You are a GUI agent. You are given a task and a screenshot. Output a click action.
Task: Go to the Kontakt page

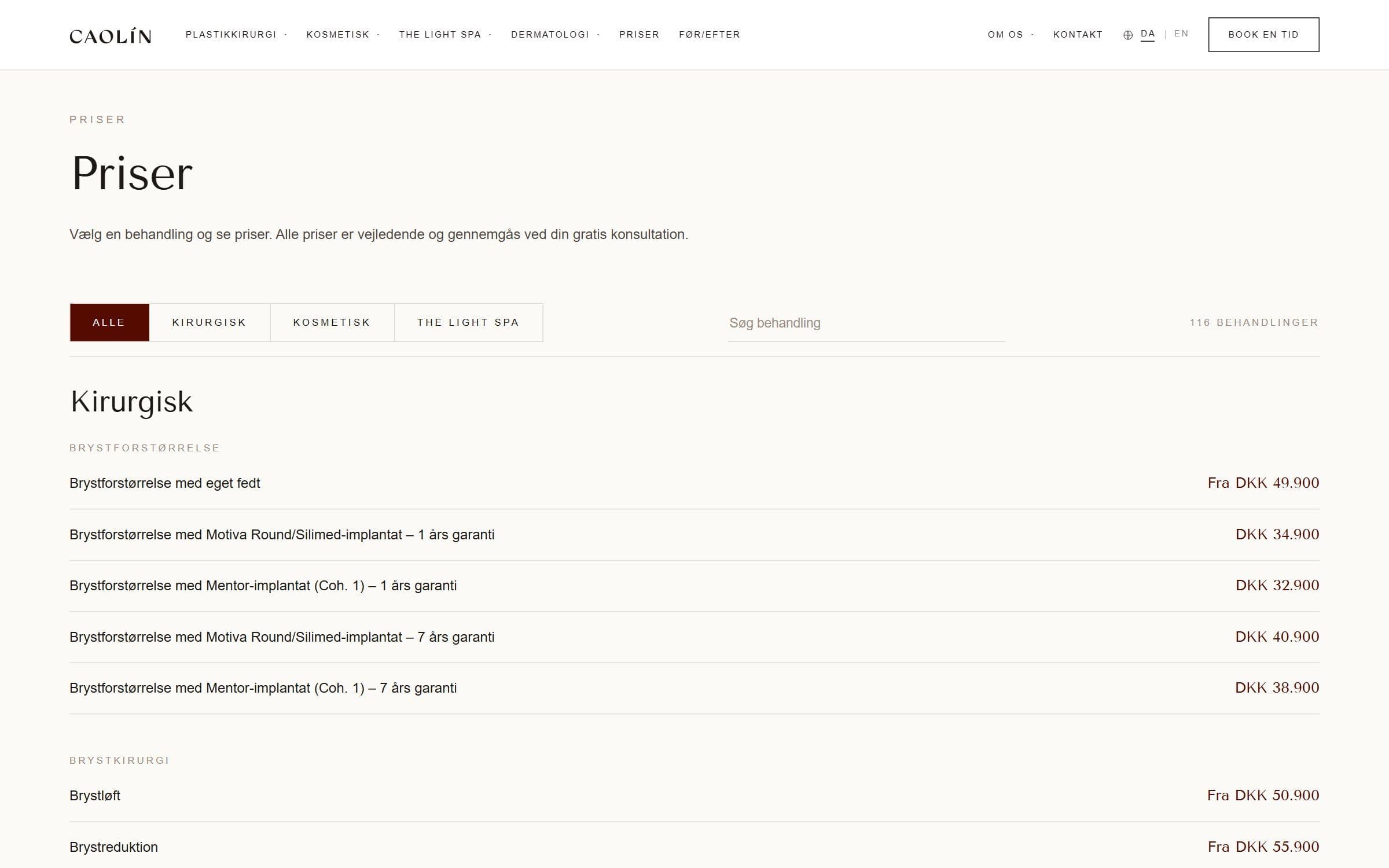pos(1078,35)
